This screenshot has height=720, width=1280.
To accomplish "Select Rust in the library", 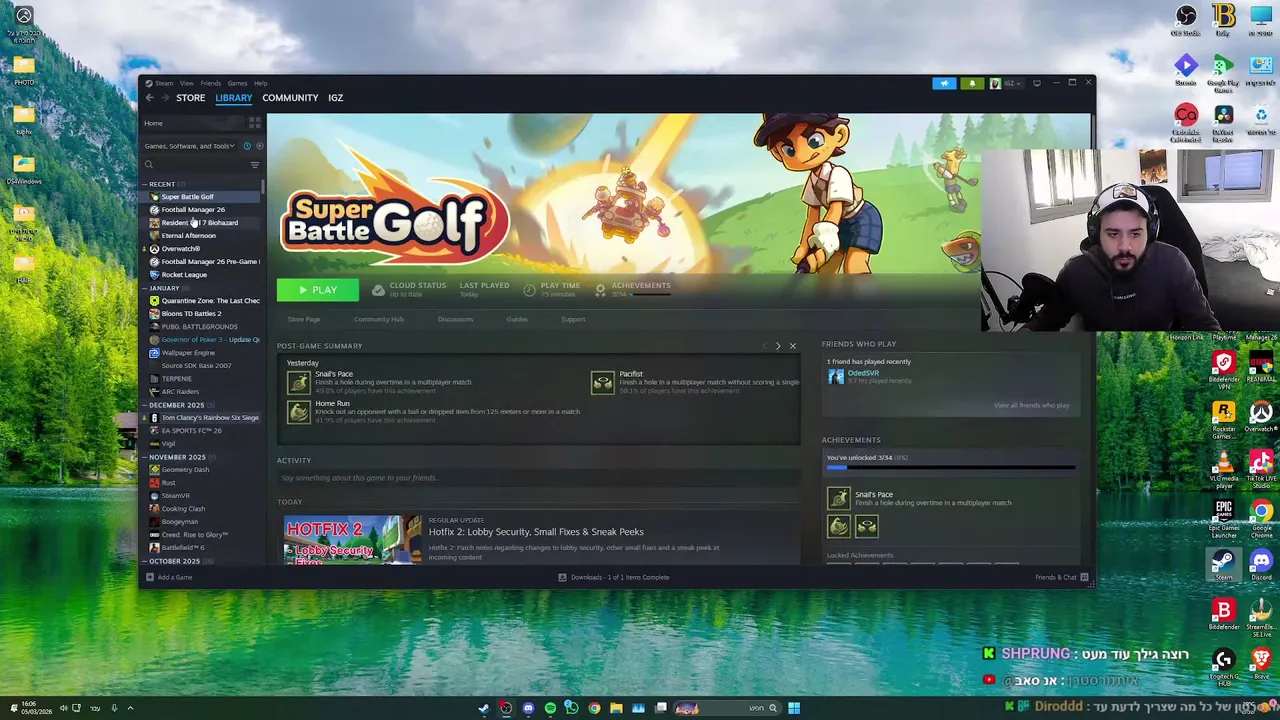I will pyautogui.click(x=168, y=483).
